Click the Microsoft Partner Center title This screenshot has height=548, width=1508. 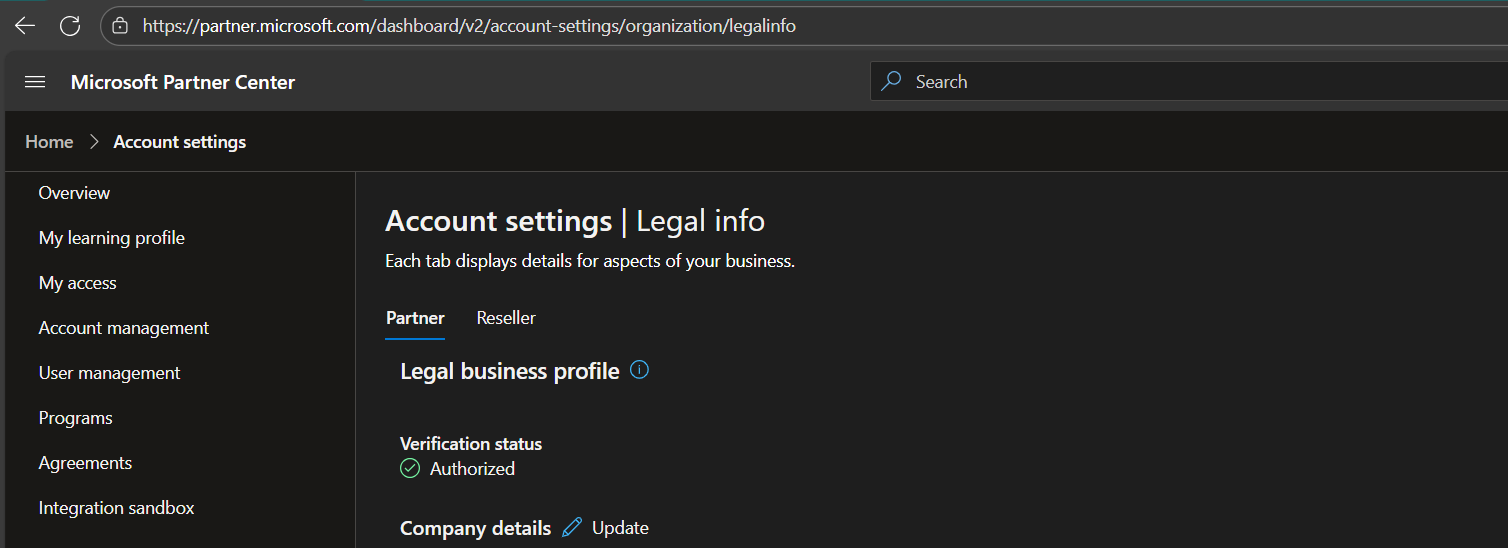[183, 82]
